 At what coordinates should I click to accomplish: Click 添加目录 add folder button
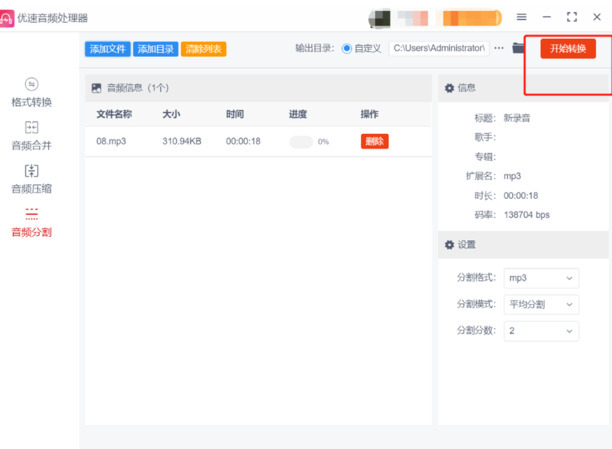click(x=155, y=49)
